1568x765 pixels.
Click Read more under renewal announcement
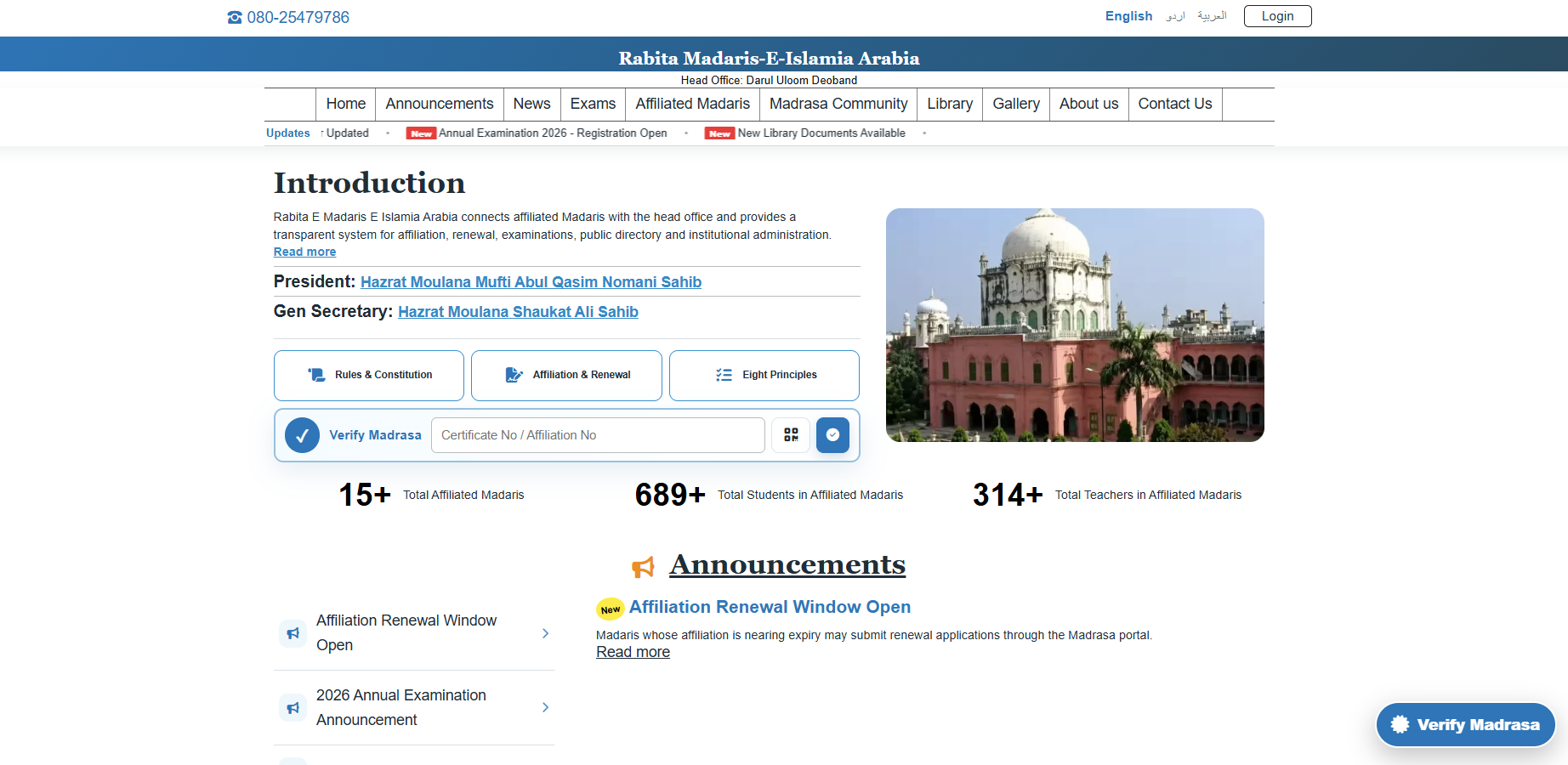(x=633, y=652)
